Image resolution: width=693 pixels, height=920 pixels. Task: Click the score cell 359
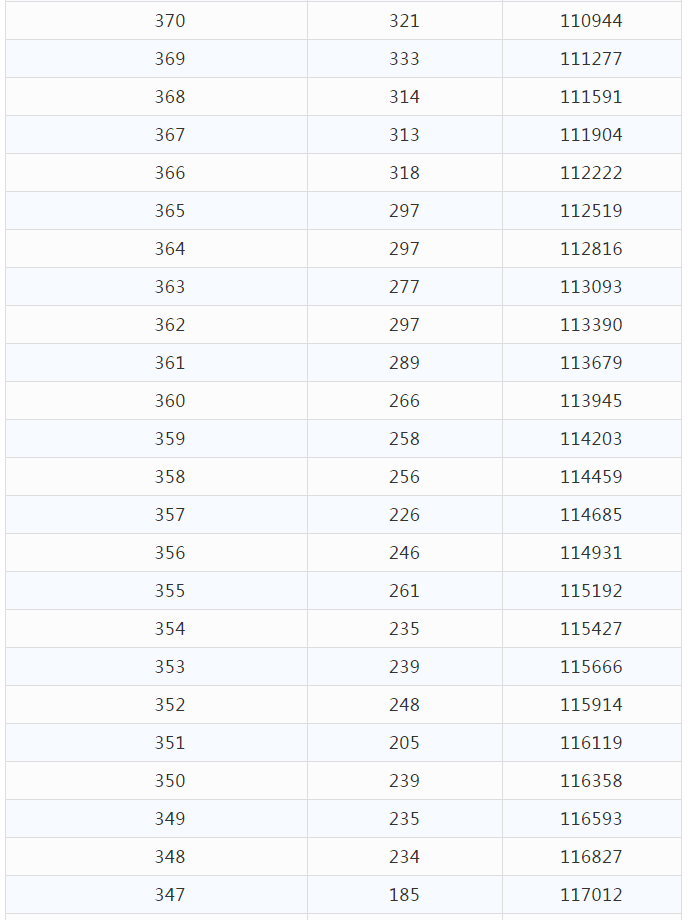pos(170,439)
